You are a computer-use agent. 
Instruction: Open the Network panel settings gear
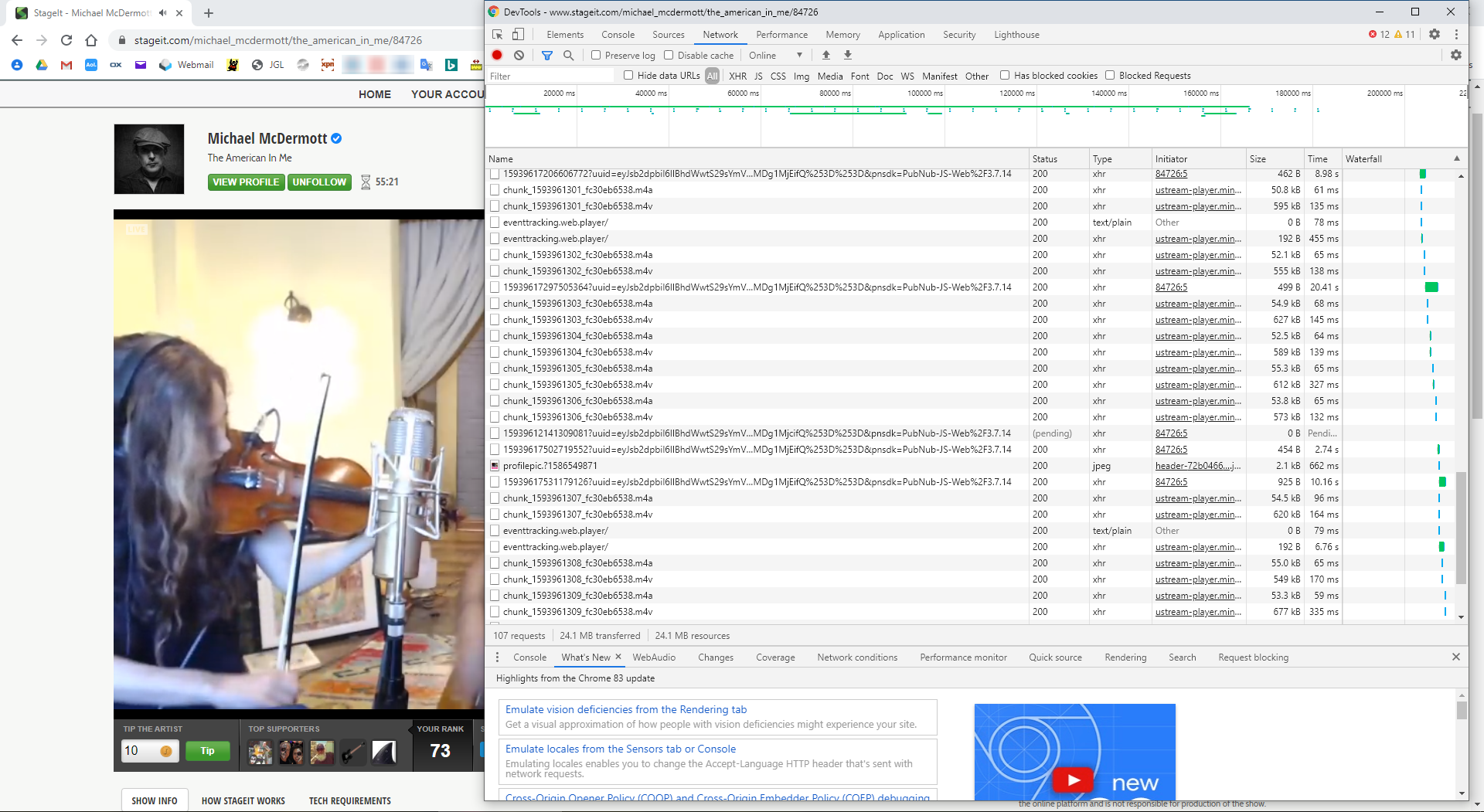tap(1456, 56)
